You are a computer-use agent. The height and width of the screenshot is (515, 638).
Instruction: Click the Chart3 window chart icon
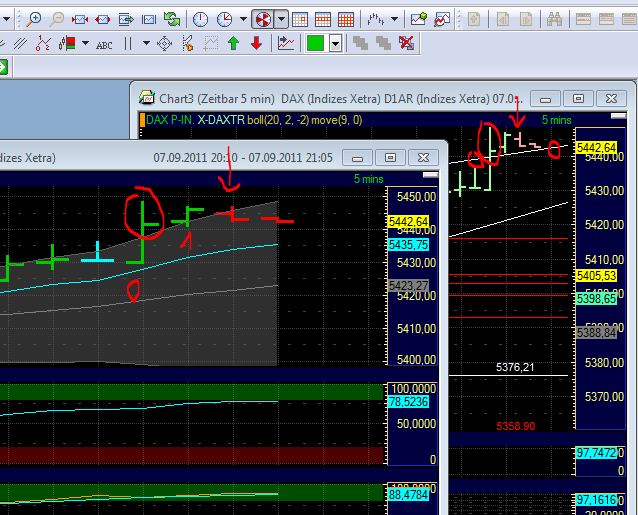(147, 98)
